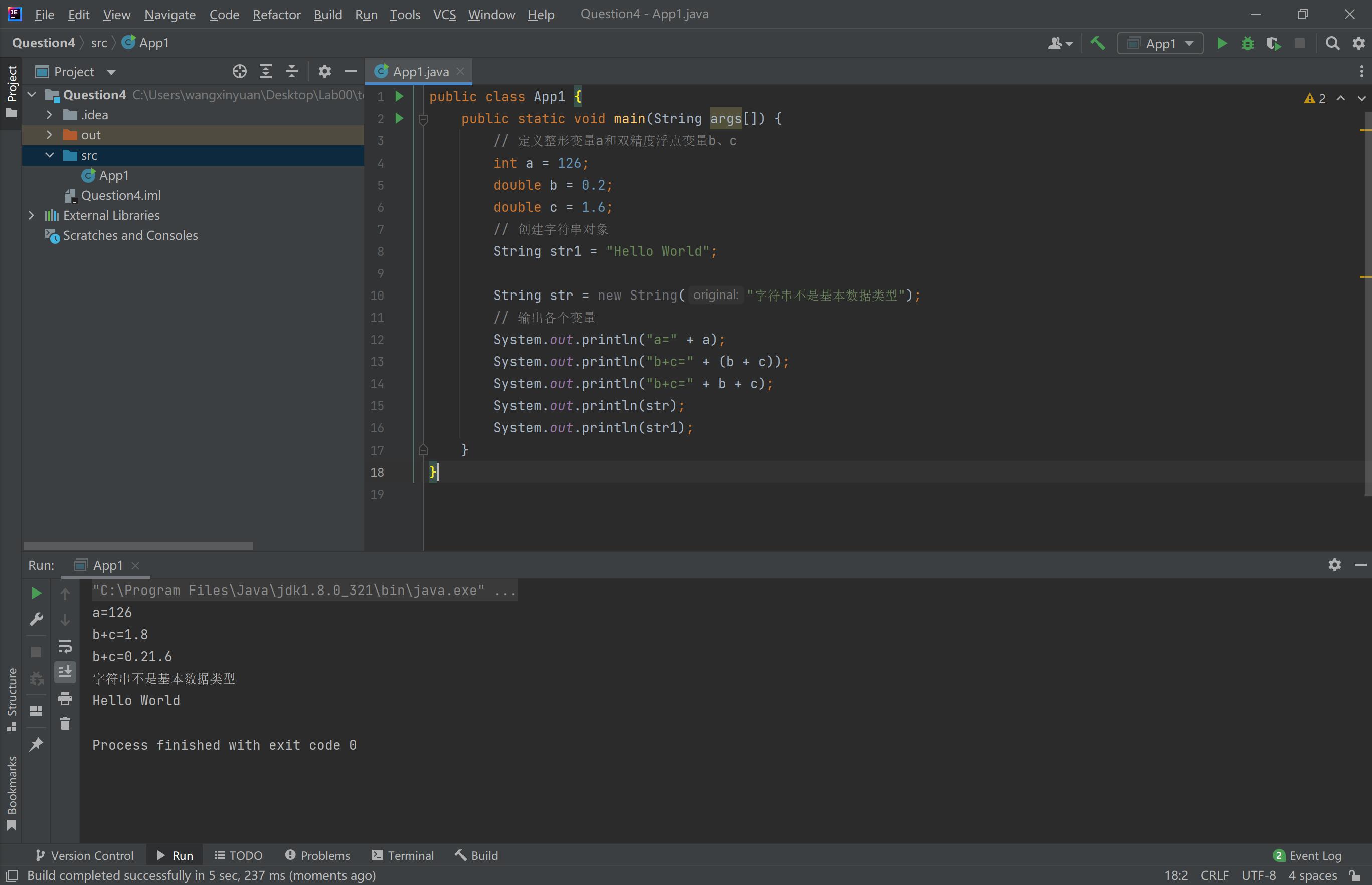Expand the .idea folder
Viewport: 1372px width, 885px height.
49,115
